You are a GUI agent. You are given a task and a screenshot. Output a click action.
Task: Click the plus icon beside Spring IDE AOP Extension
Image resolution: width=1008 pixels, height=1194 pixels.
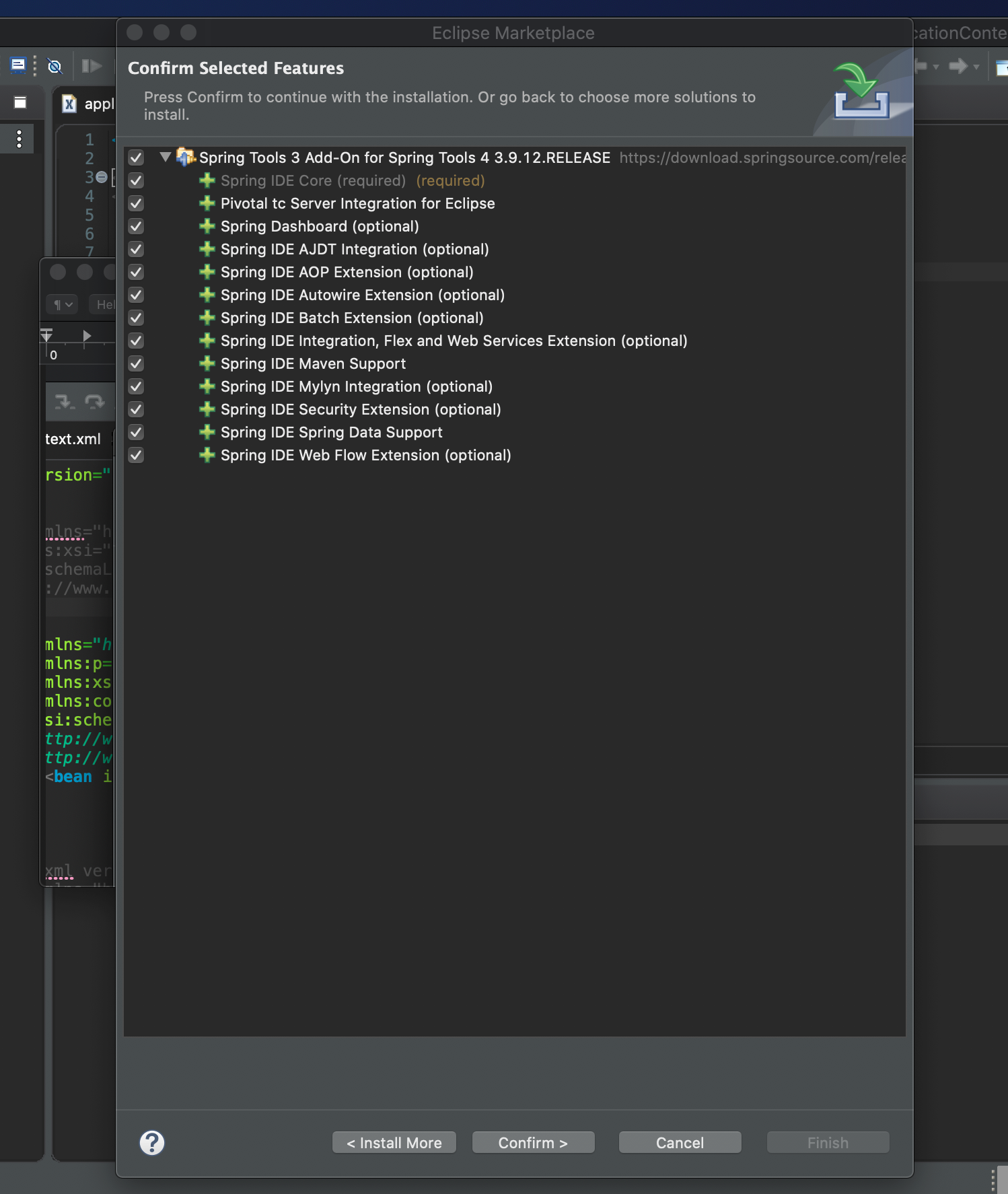(x=207, y=272)
